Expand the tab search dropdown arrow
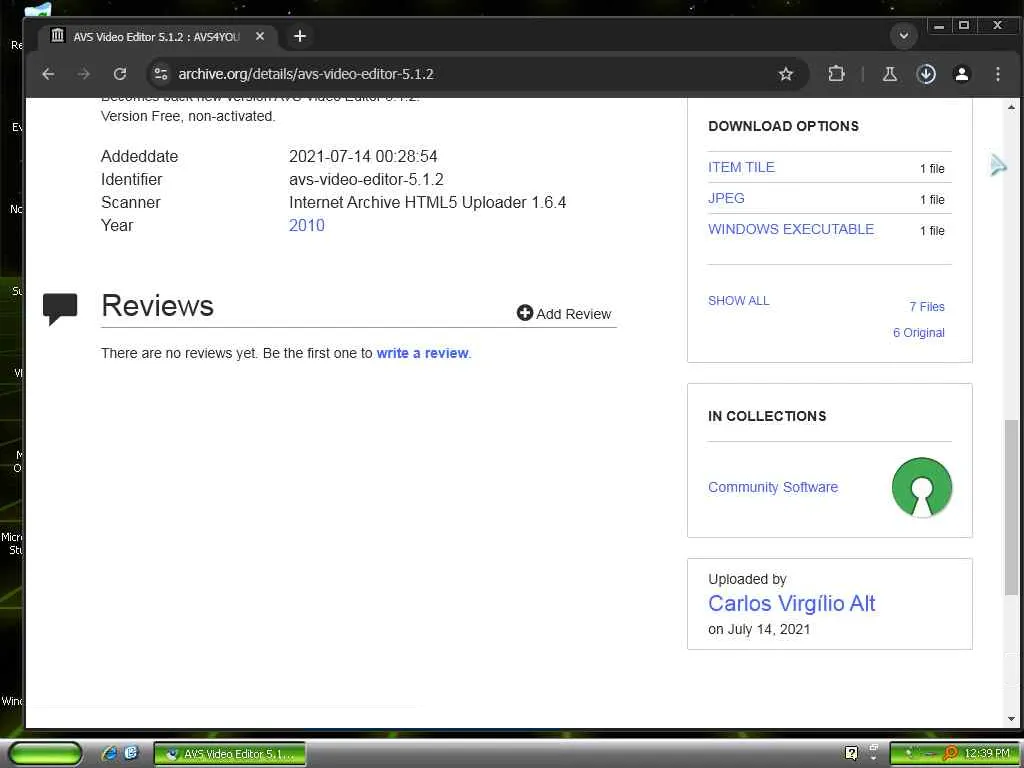The image size is (1024, 768). 904,36
